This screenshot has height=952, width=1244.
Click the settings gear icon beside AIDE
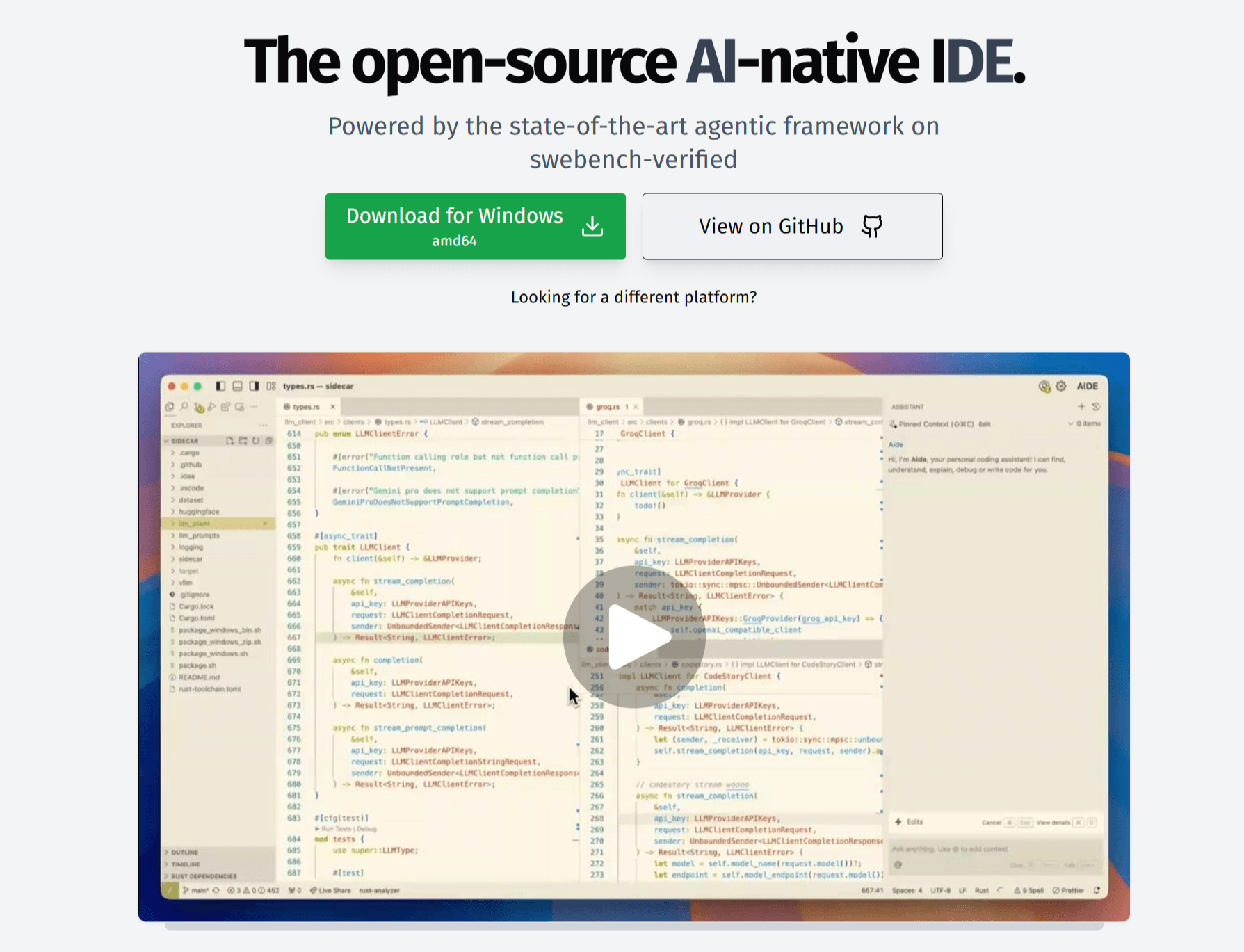click(x=1060, y=386)
